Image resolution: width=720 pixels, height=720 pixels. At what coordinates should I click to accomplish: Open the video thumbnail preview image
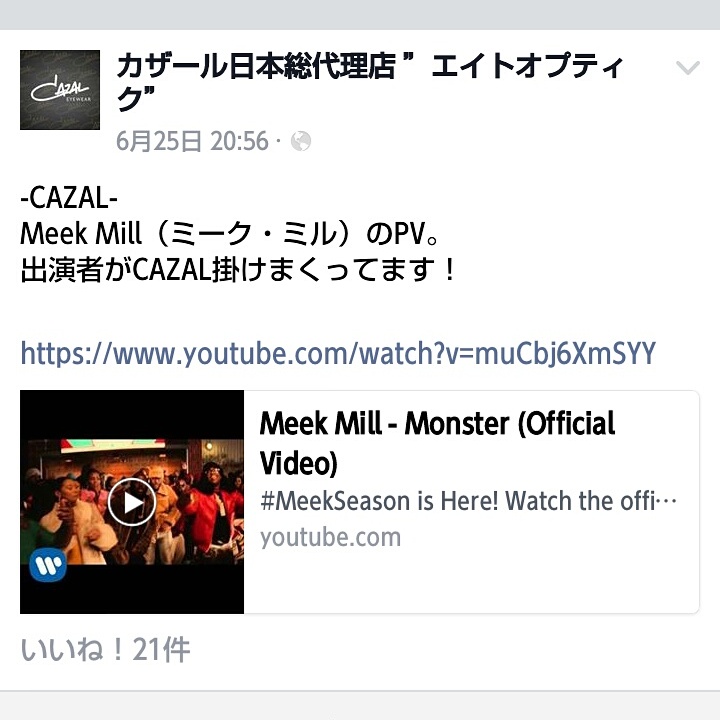tap(132, 502)
